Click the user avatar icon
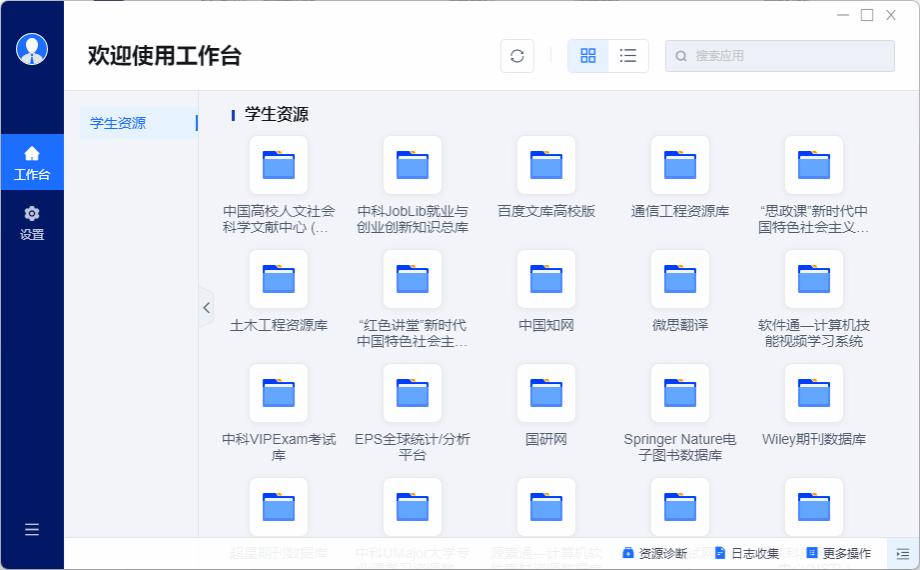920x570 pixels. pos(32,49)
